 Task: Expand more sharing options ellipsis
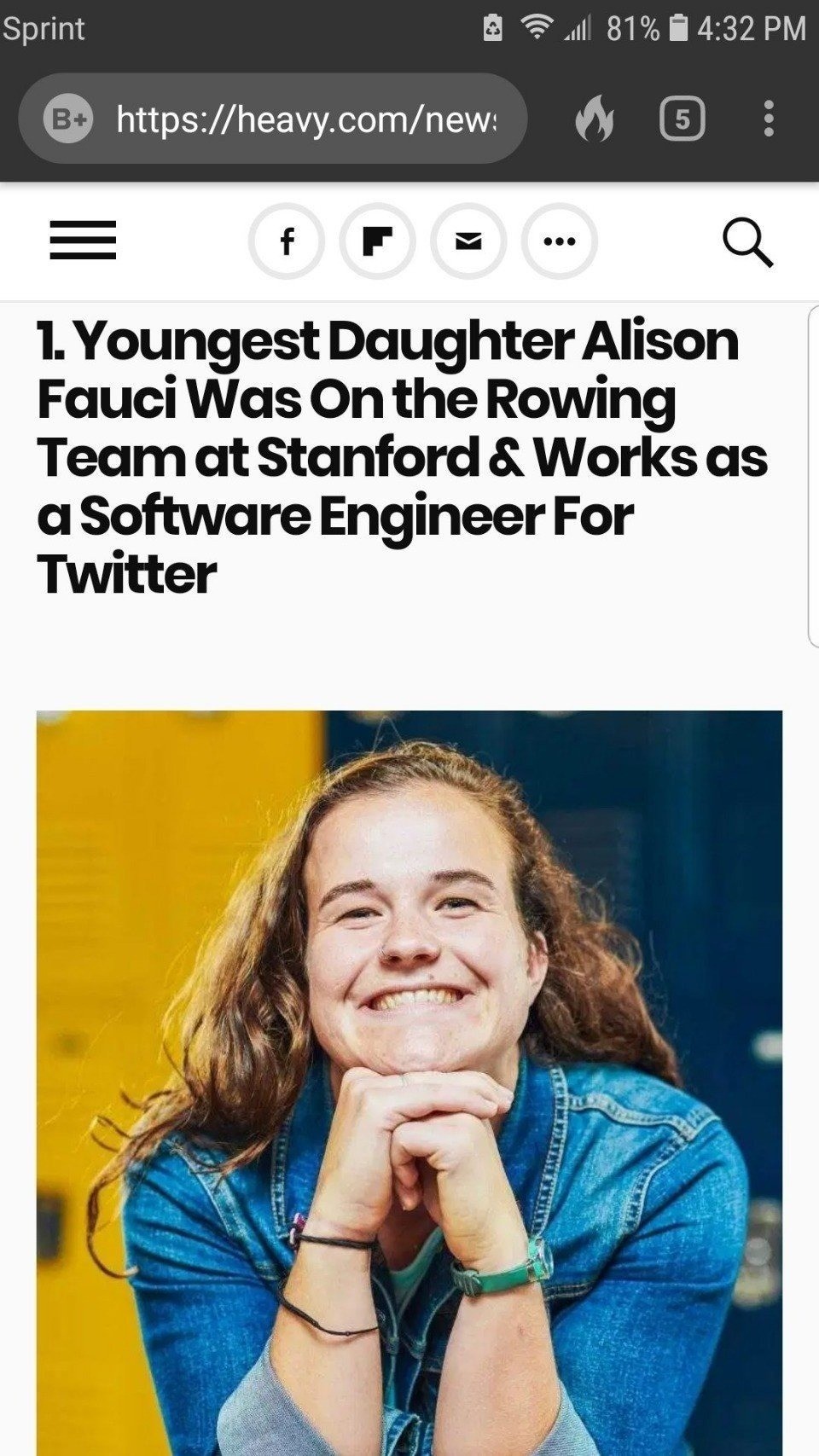[x=560, y=241]
